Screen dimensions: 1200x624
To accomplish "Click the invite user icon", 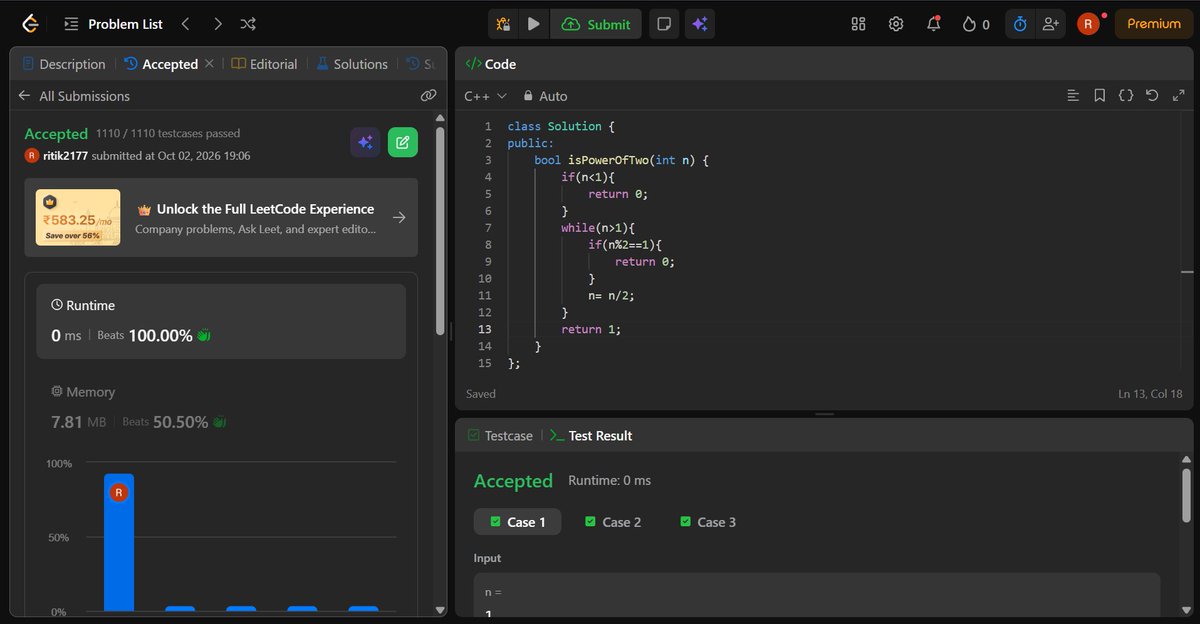I will click(1049, 24).
